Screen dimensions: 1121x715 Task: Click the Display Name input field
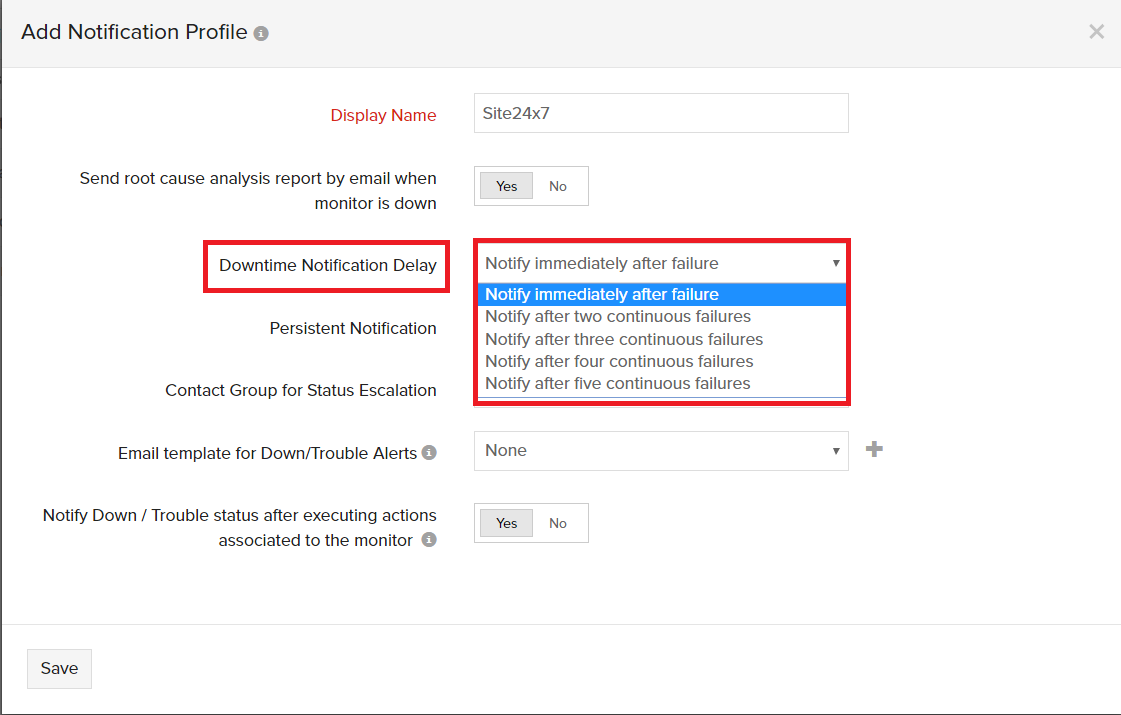point(660,113)
